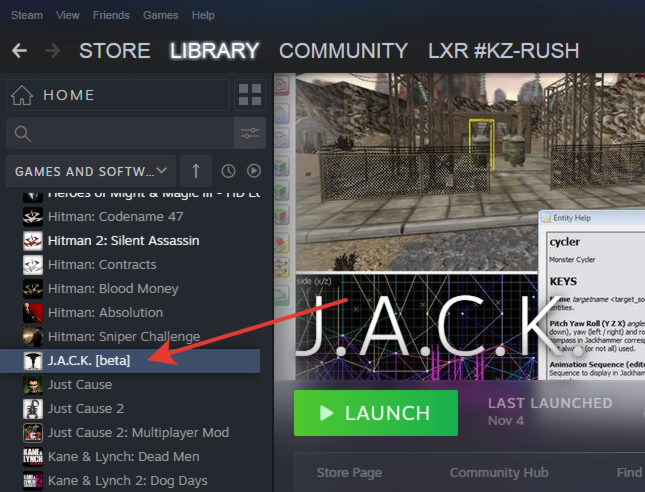Click the sort order arrow icon
The width and height of the screenshot is (645, 492).
(196, 171)
